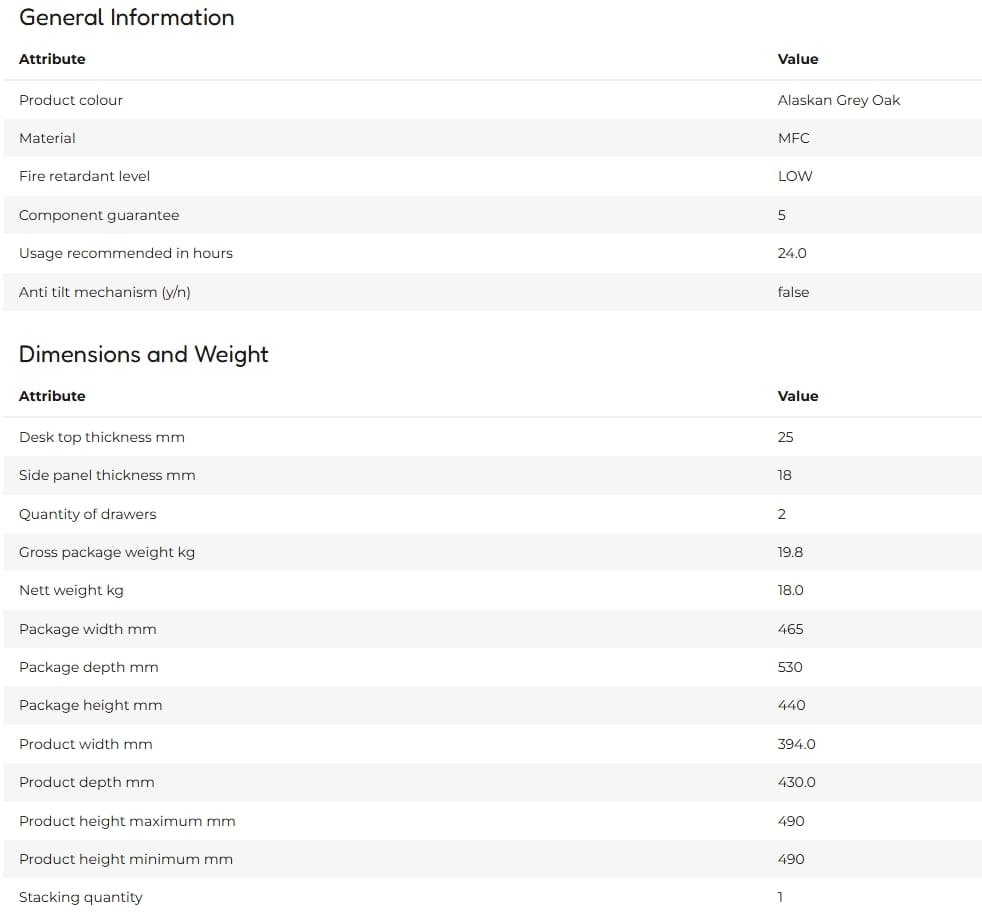Click the Gross package weight 19.8 value

click(x=790, y=552)
